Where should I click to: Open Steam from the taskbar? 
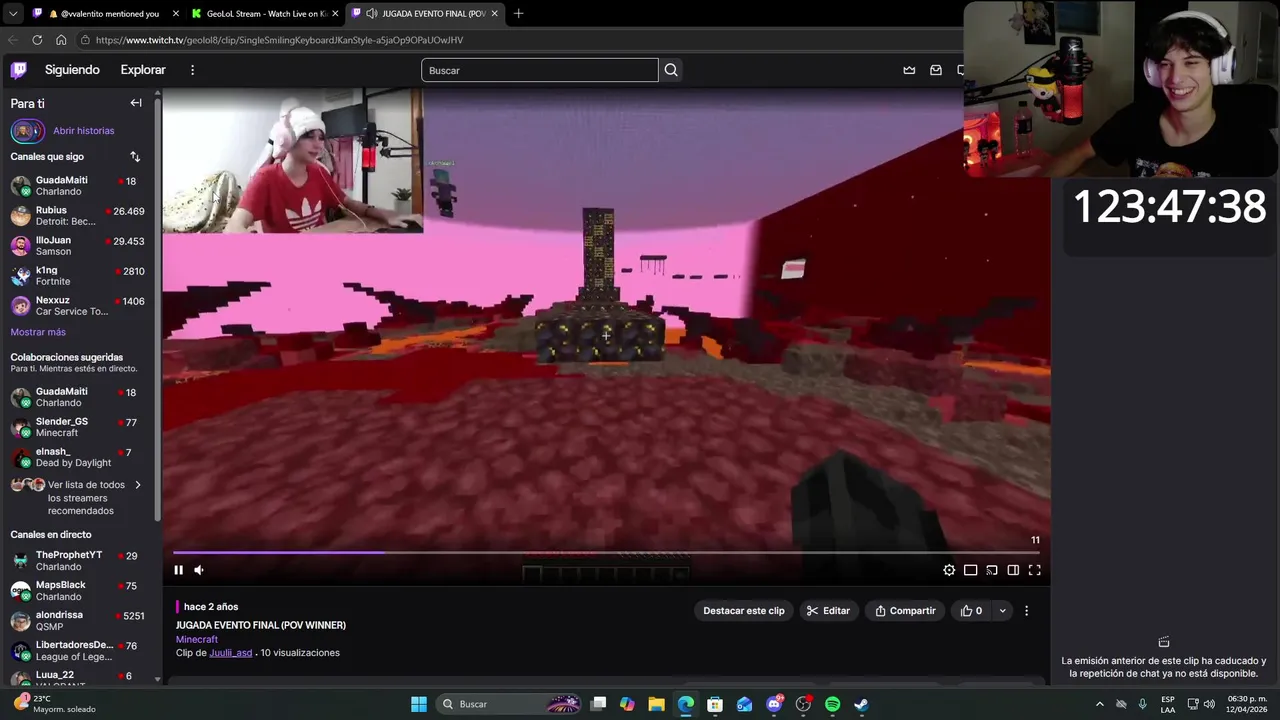(x=861, y=704)
